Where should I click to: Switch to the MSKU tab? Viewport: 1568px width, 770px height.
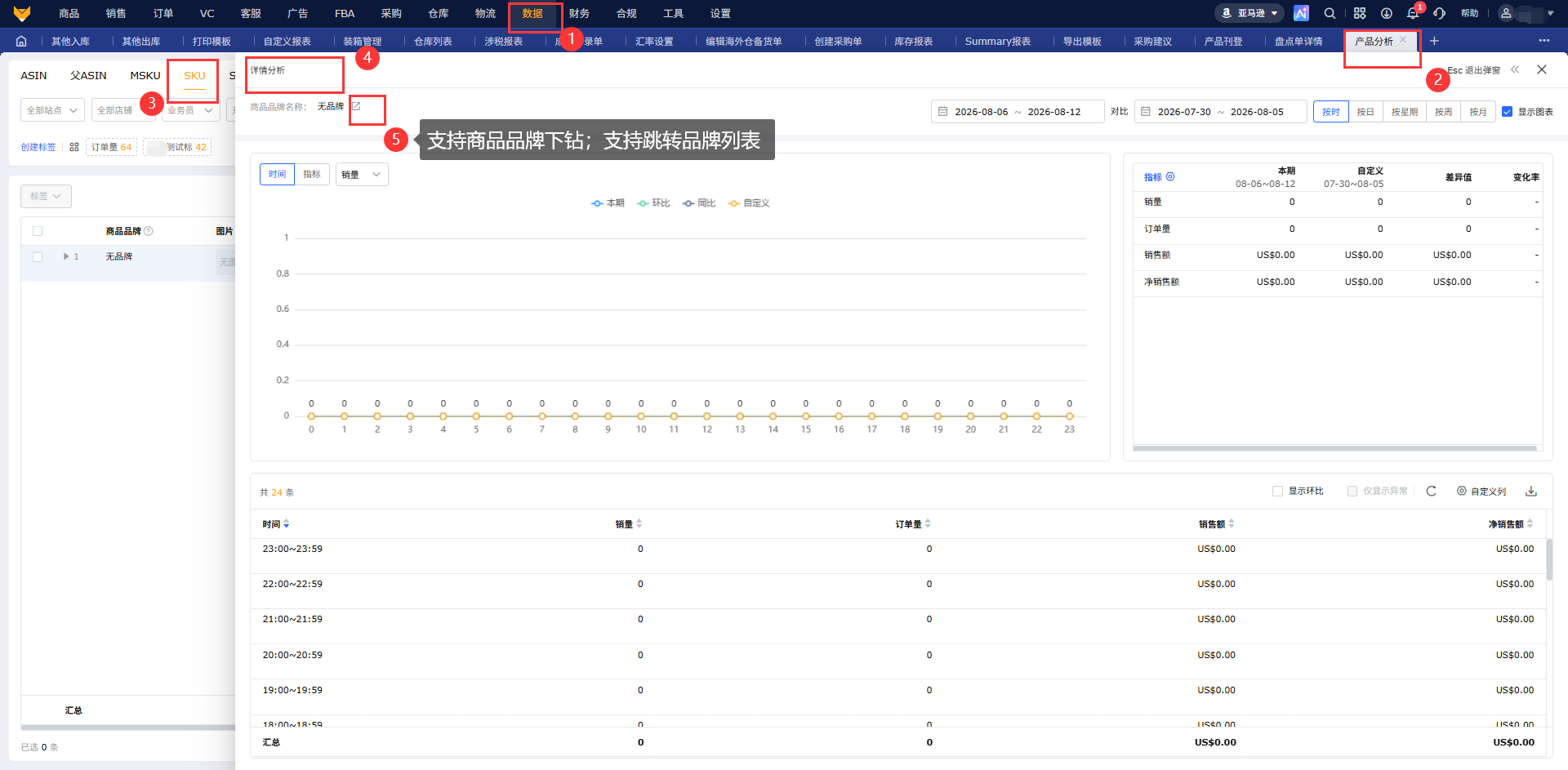click(145, 75)
